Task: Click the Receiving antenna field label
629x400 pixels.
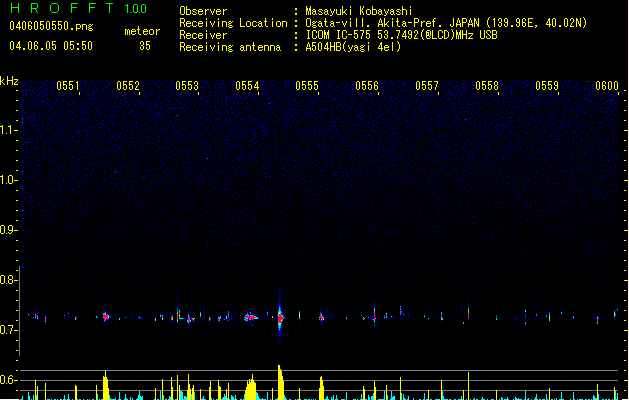Action: click(230, 47)
